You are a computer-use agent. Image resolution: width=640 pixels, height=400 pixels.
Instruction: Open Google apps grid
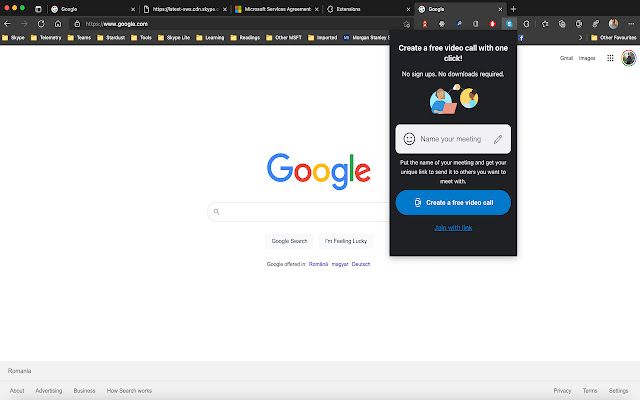[x=610, y=58]
